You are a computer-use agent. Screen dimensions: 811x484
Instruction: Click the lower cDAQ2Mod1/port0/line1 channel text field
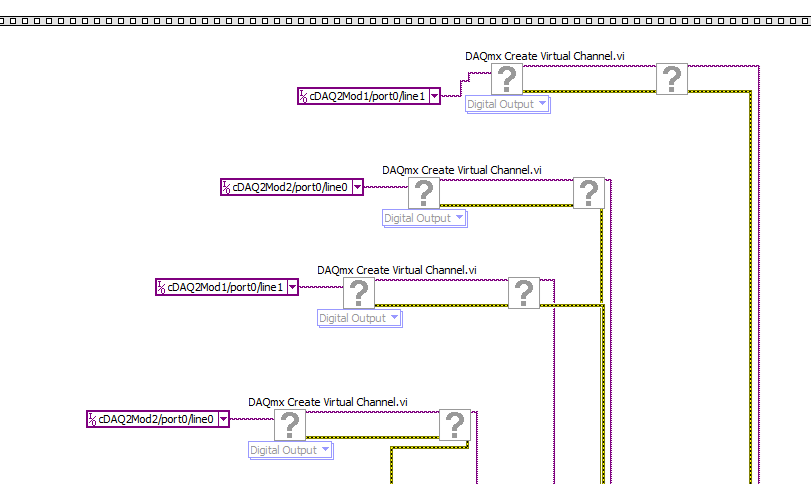coord(226,287)
